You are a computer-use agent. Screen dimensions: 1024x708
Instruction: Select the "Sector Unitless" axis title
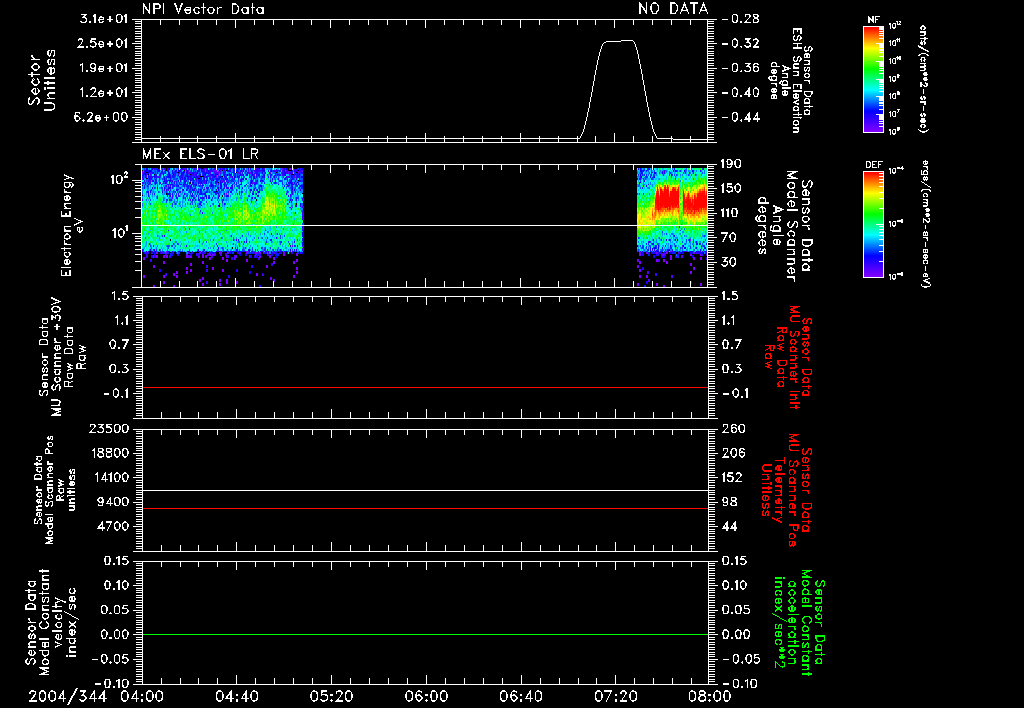[42, 80]
